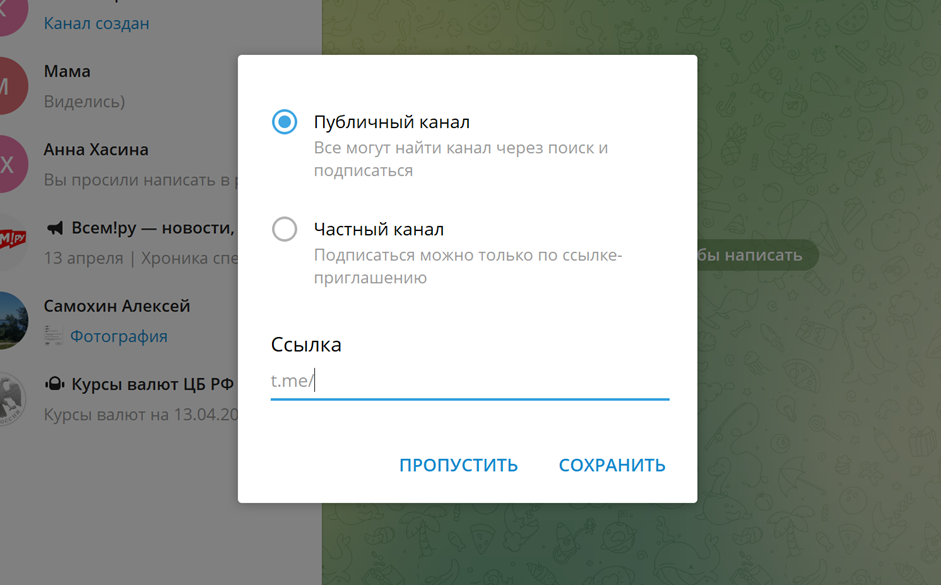Click the megaphone icon beside Всем!ру

coord(54,228)
